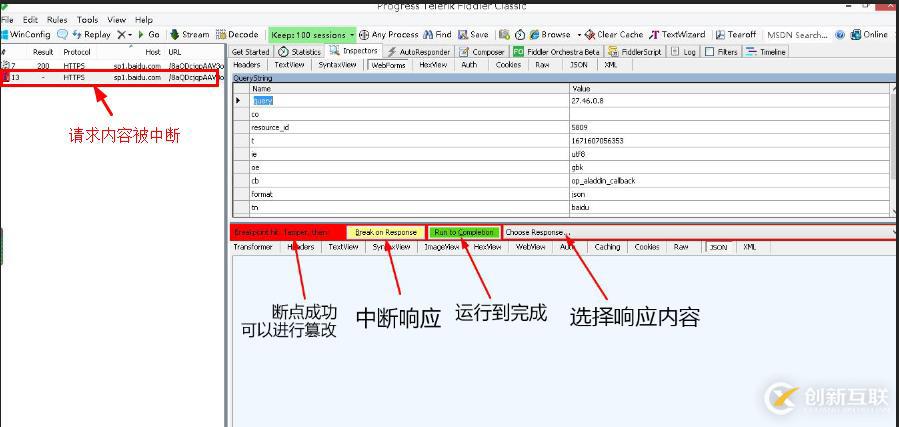The height and width of the screenshot is (427, 899).
Task: Open the File menu
Action: pyautogui.click(x=7, y=19)
